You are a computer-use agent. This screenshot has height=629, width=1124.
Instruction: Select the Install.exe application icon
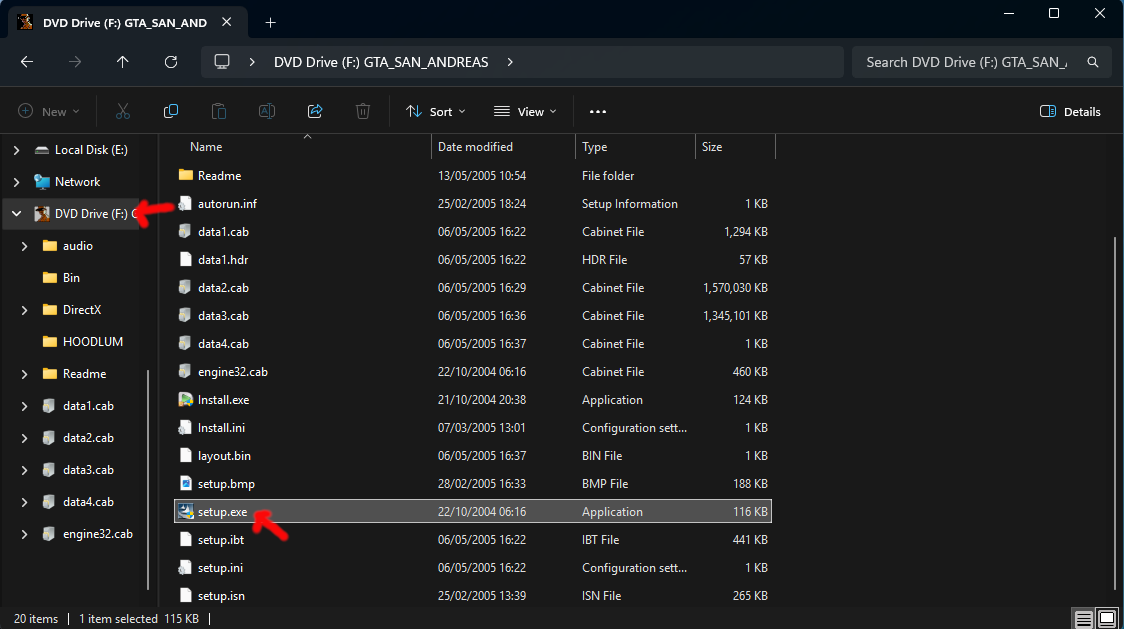coord(186,399)
